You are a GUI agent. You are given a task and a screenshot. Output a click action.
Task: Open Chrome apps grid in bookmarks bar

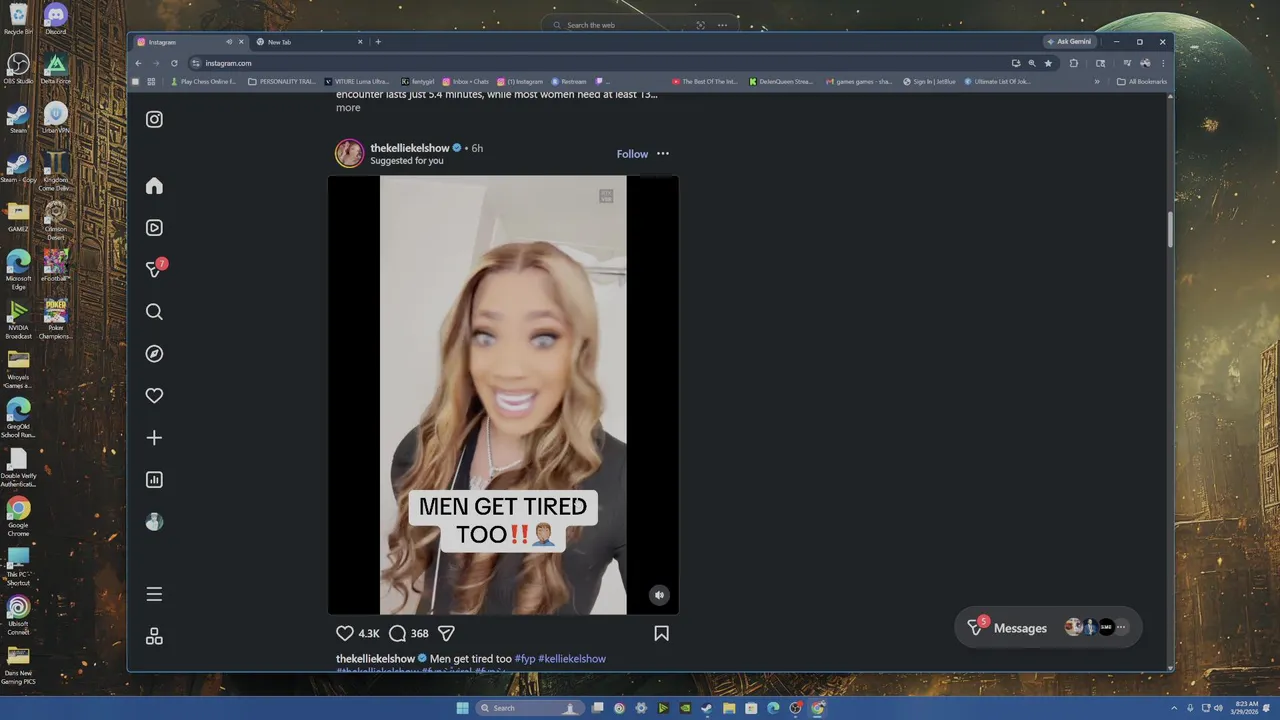coord(152,82)
